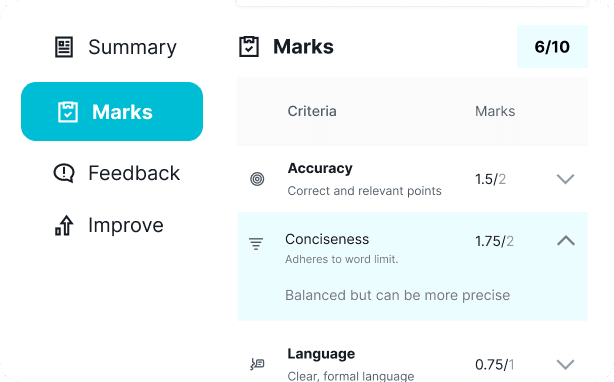Click the Improve upward arrow icon
This screenshot has height=382, width=614.
64,225
